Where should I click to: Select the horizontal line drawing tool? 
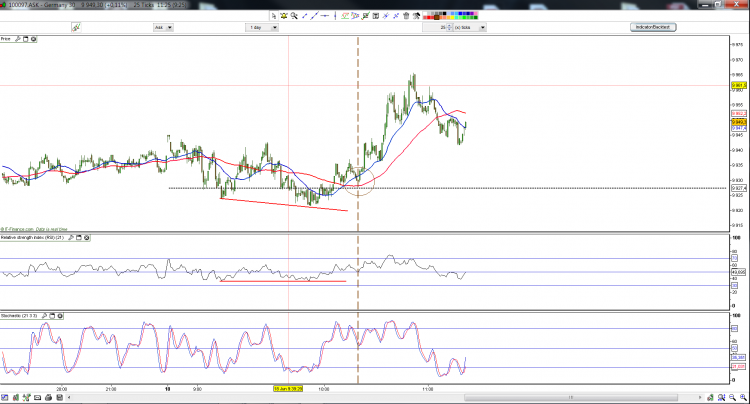tap(325, 16)
